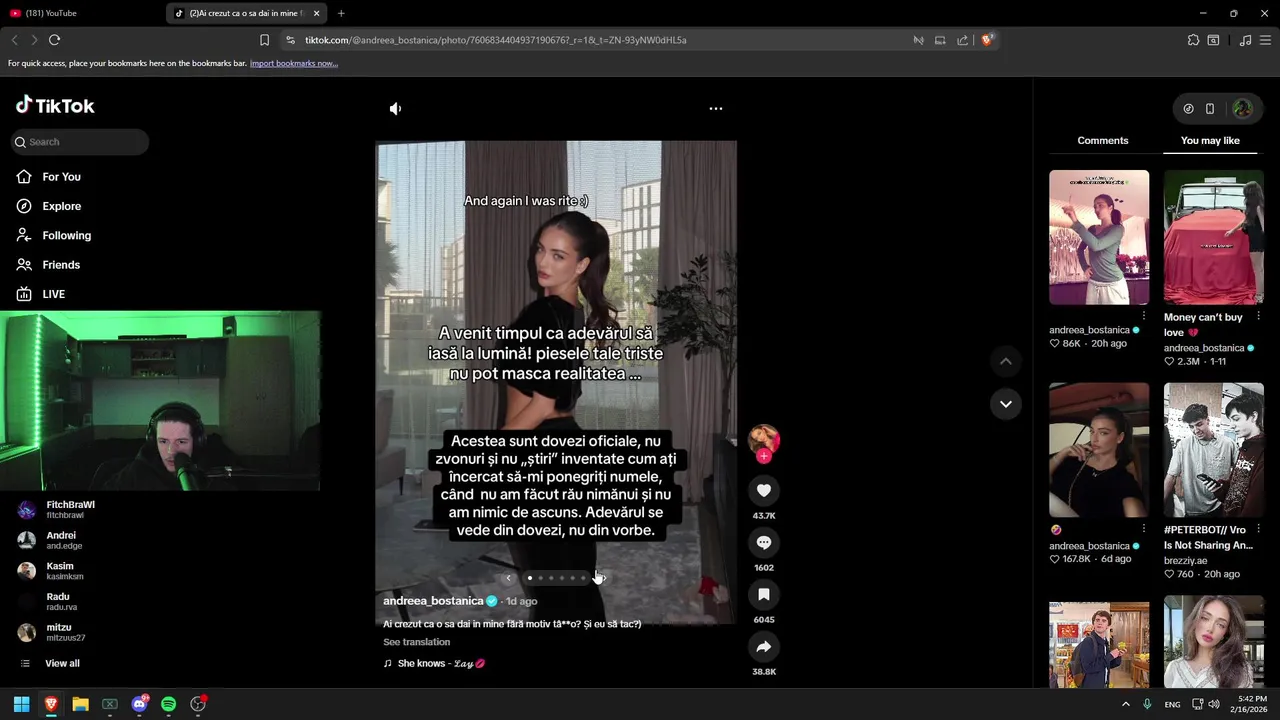Click the tiktok.com address bar URL
Image resolution: width=1280 pixels, height=720 pixels.
[496, 40]
